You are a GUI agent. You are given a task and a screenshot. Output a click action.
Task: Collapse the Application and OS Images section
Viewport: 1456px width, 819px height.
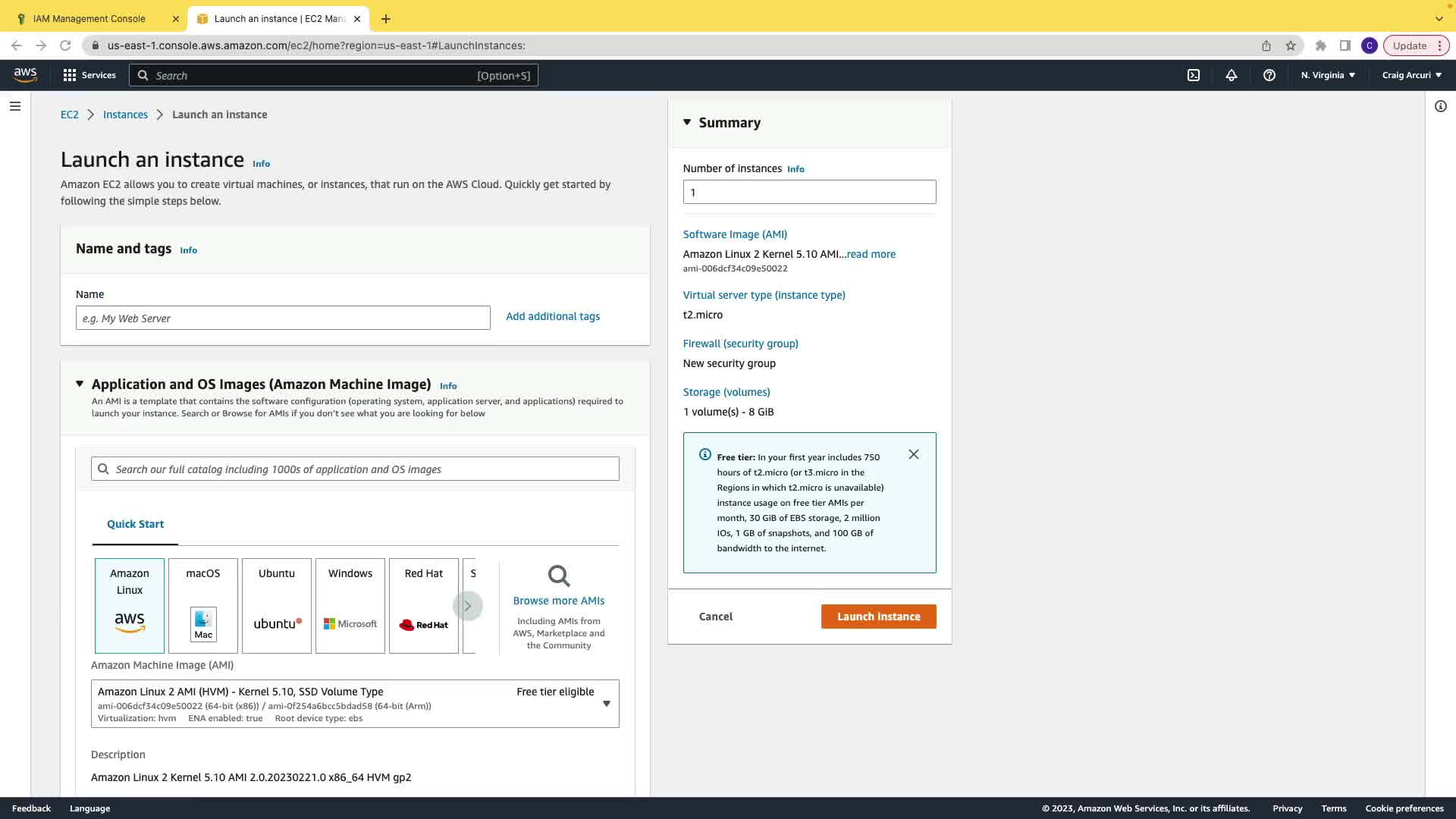point(80,384)
